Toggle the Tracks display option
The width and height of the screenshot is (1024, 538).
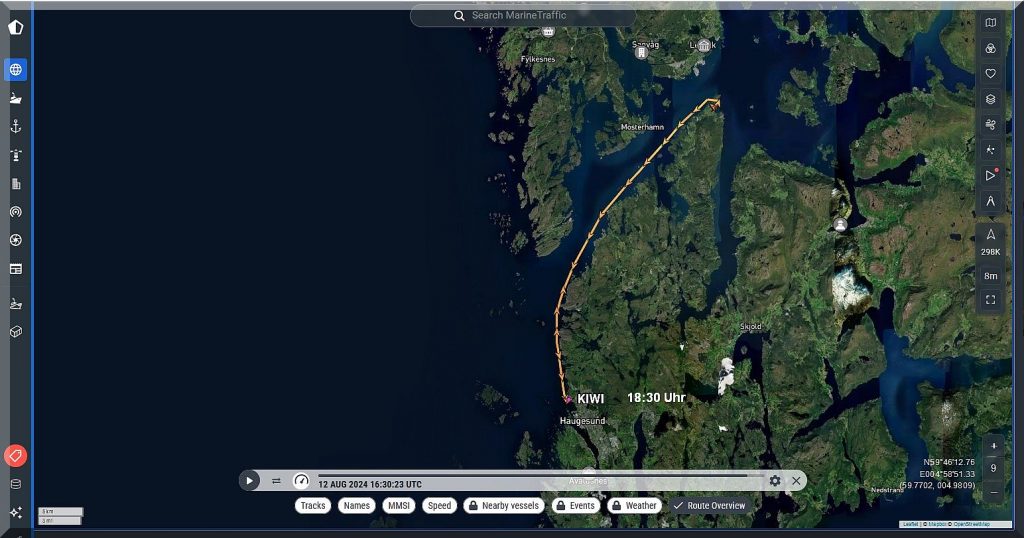(x=313, y=506)
